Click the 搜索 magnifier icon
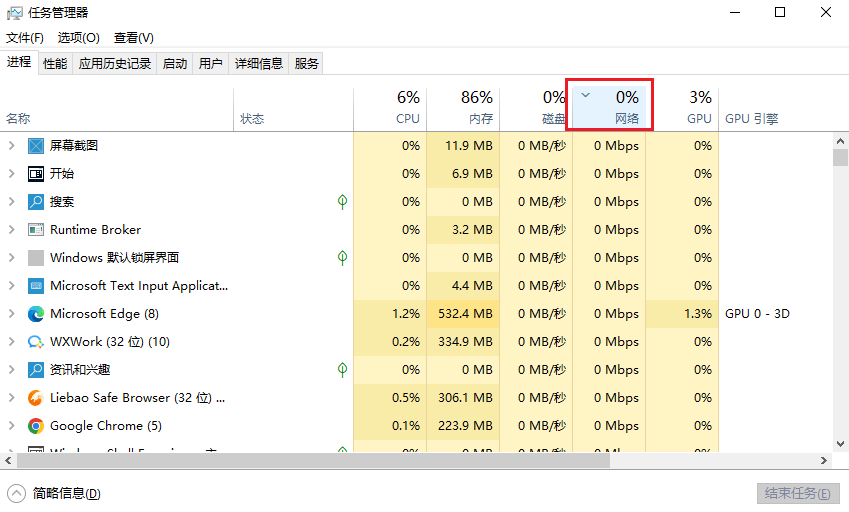Screen dimensions: 849x512 pyautogui.click(x=36, y=202)
